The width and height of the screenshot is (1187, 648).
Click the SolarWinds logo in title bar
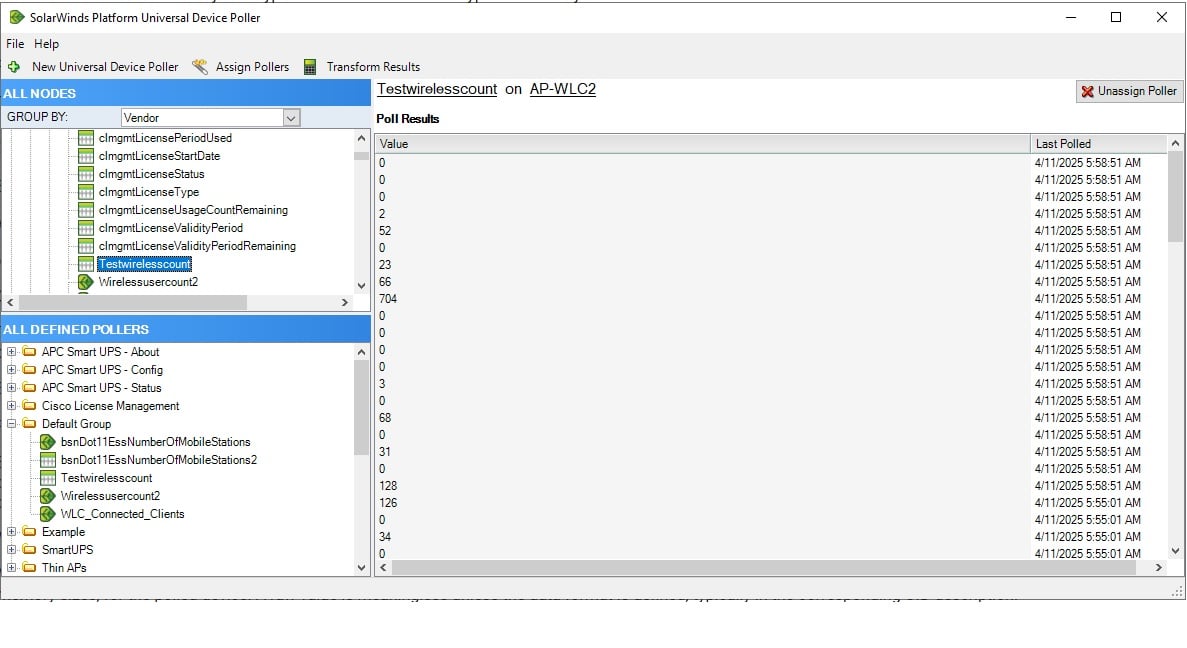click(17, 17)
